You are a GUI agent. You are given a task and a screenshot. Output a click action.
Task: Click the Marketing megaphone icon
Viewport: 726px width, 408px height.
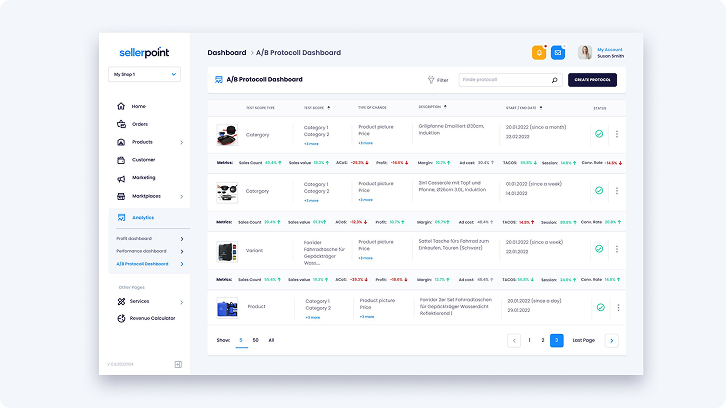(x=121, y=178)
